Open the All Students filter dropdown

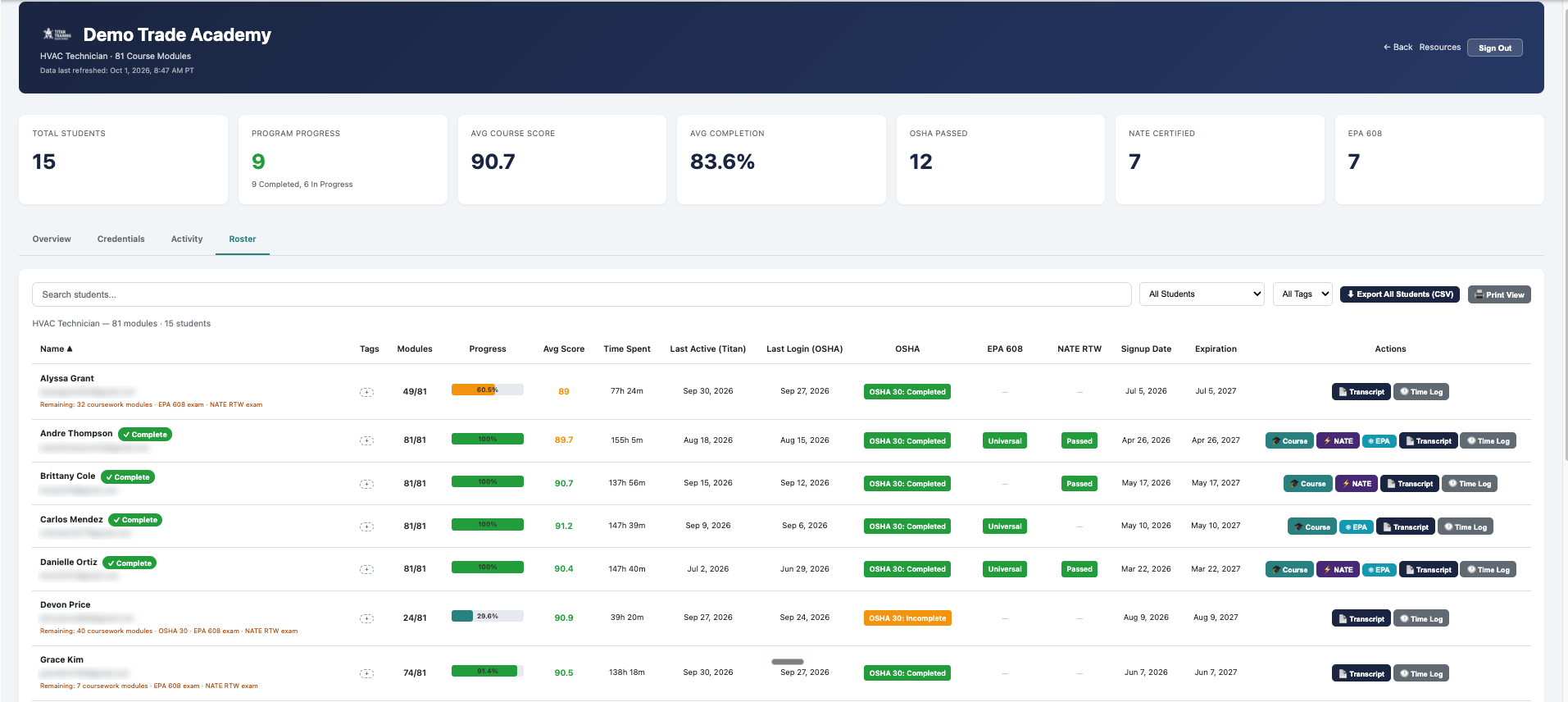tap(1202, 294)
